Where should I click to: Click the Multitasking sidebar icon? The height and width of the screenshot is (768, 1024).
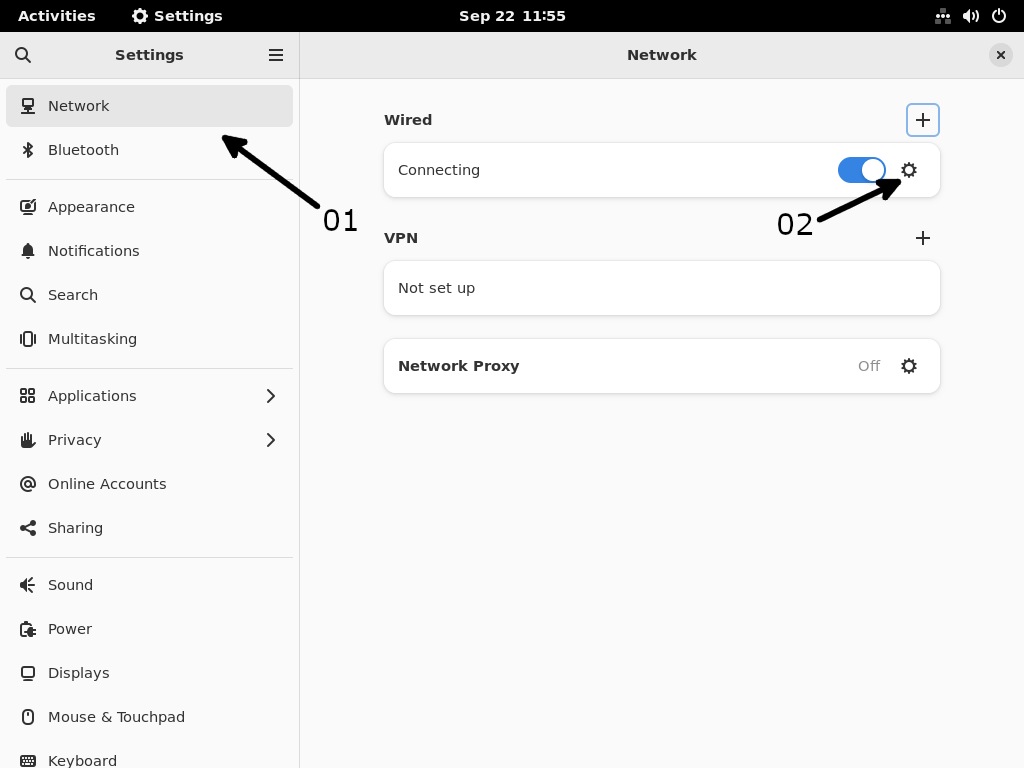[x=28, y=338]
